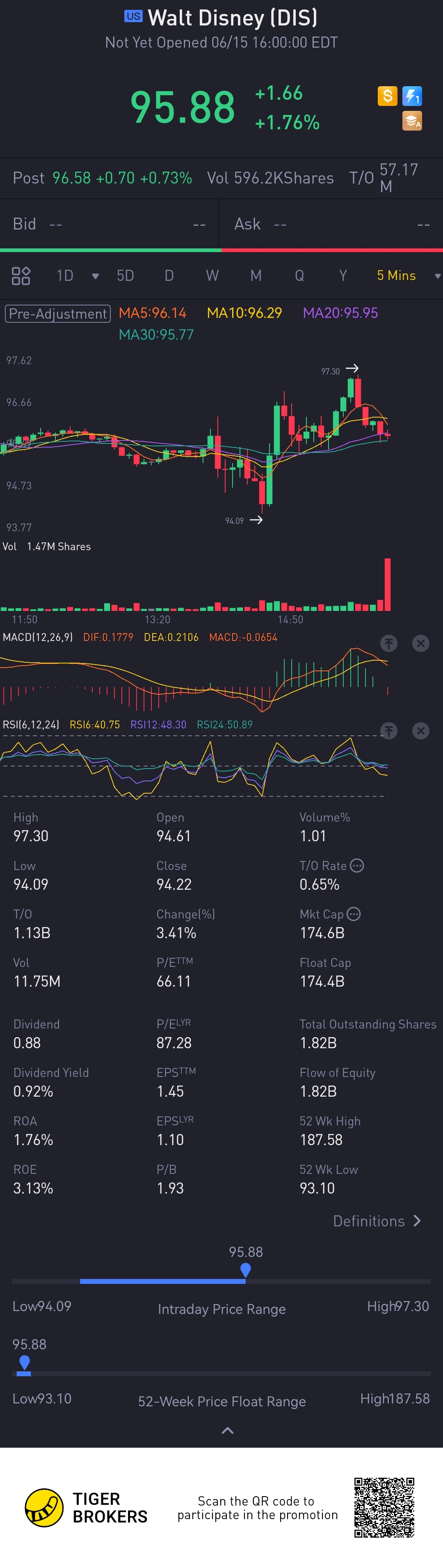Tap the ROE 3.13% value
The height and width of the screenshot is (1568, 443).
(x=33, y=1188)
